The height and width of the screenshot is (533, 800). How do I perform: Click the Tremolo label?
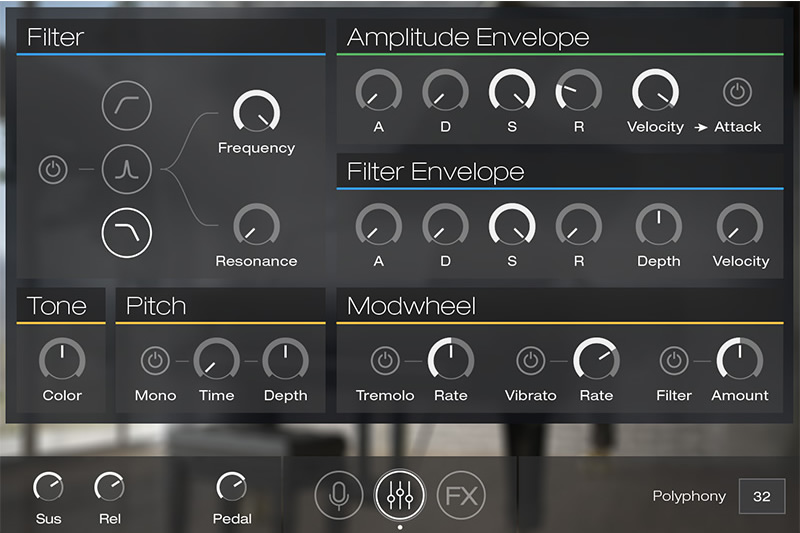(x=385, y=395)
